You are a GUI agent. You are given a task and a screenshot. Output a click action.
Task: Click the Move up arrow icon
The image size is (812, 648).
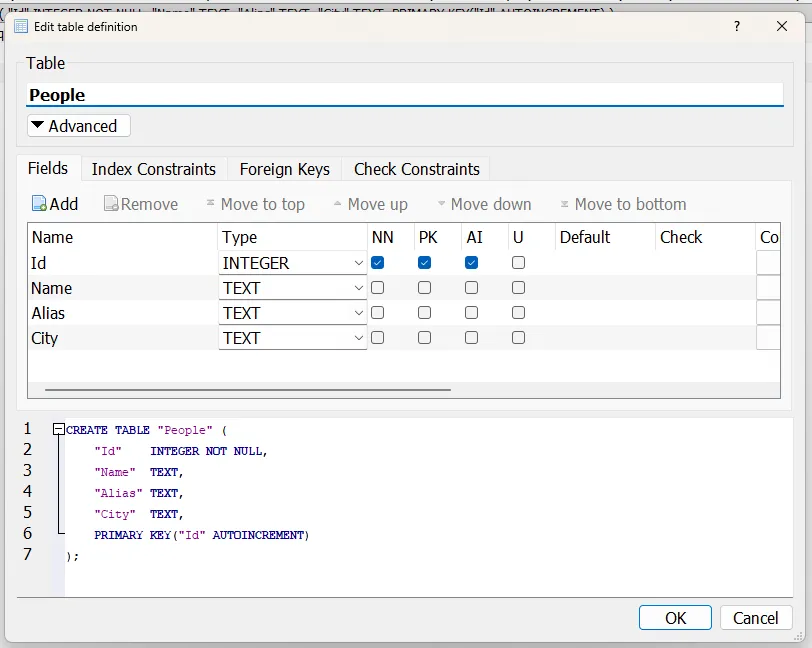338,204
